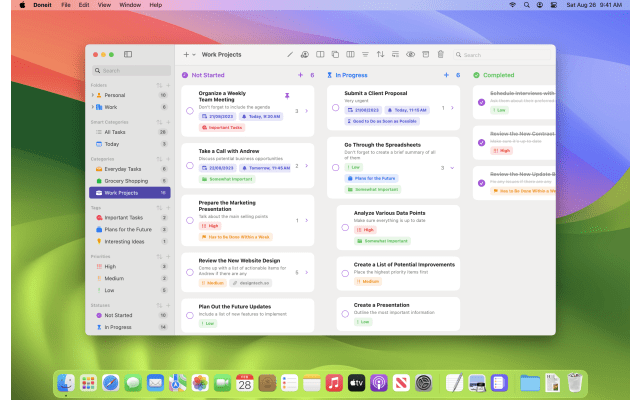Click the Important Tasks tag on Weekly Meeting card

pyautogui.click(x=222, y=128)
